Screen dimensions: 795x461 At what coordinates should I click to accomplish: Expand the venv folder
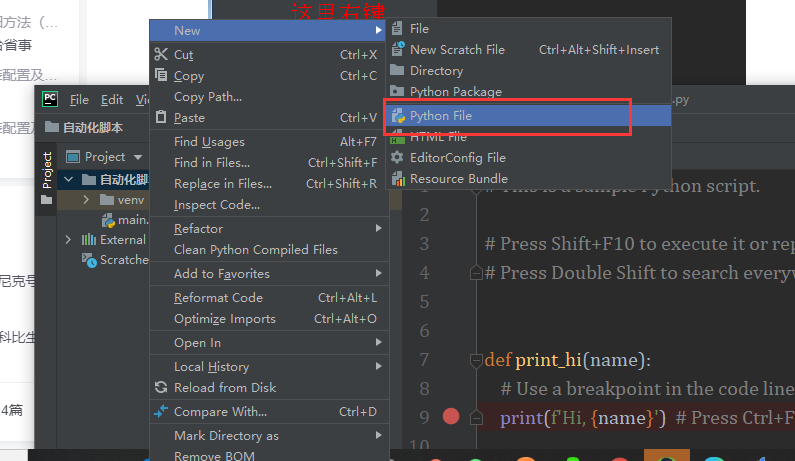click(x=86, y=200)
